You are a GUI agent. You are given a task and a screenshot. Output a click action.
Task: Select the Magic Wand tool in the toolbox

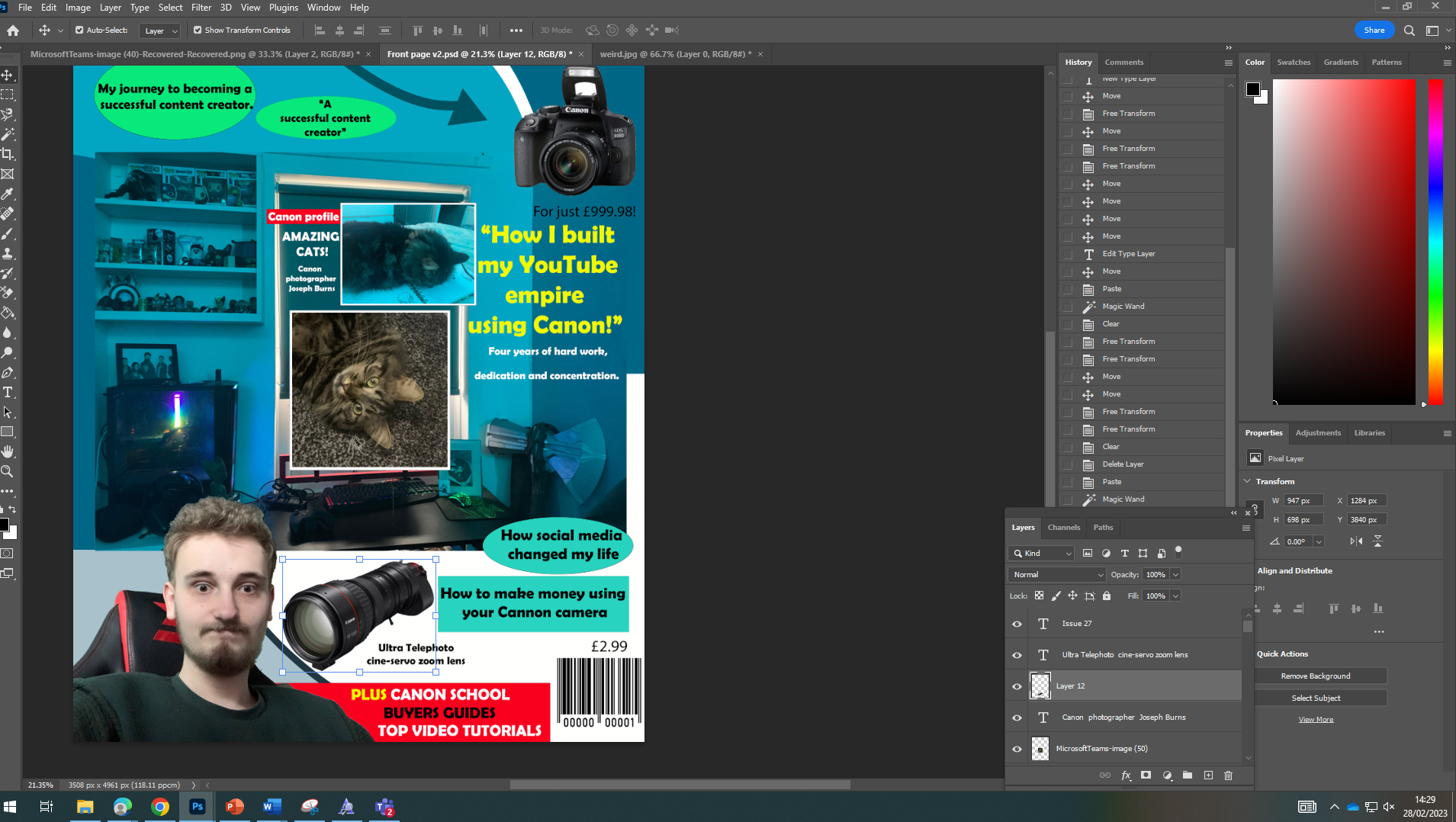pos(8,134)
